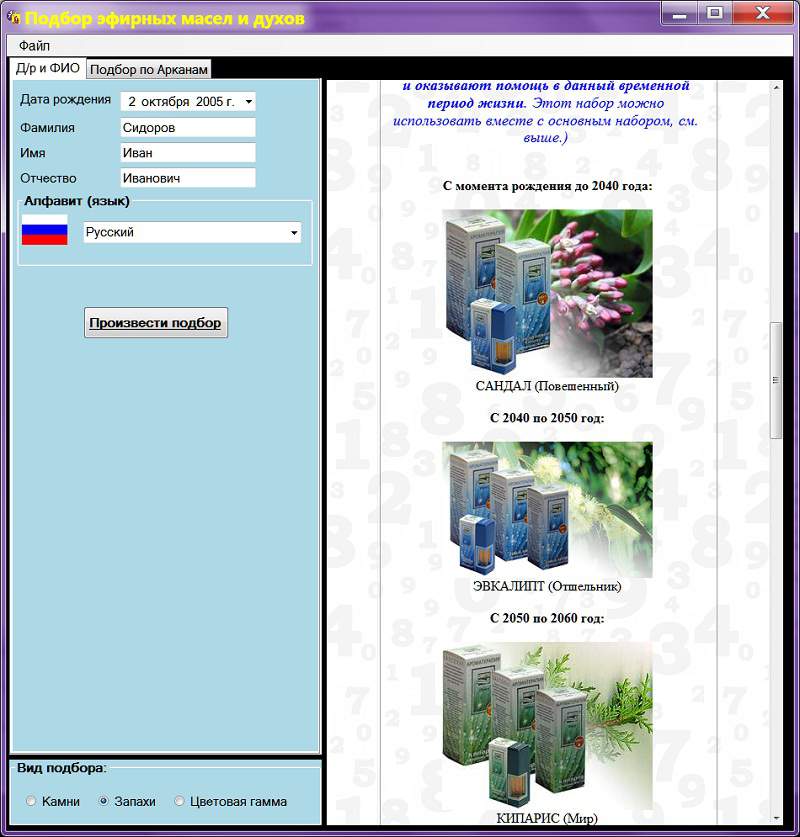Click the scrollbar down arrow in results
The image size is (800, 837).
(x=776, y=818)
